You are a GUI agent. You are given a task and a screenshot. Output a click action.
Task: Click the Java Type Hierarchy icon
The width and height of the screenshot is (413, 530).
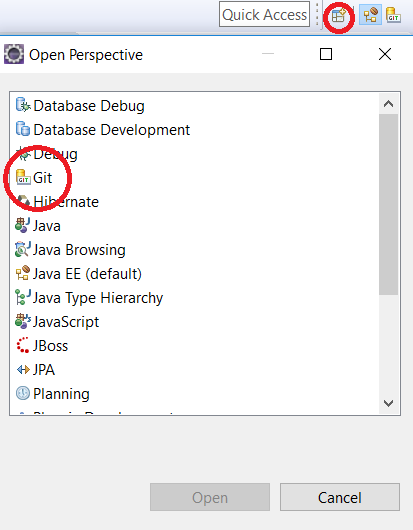pos(23,298)
